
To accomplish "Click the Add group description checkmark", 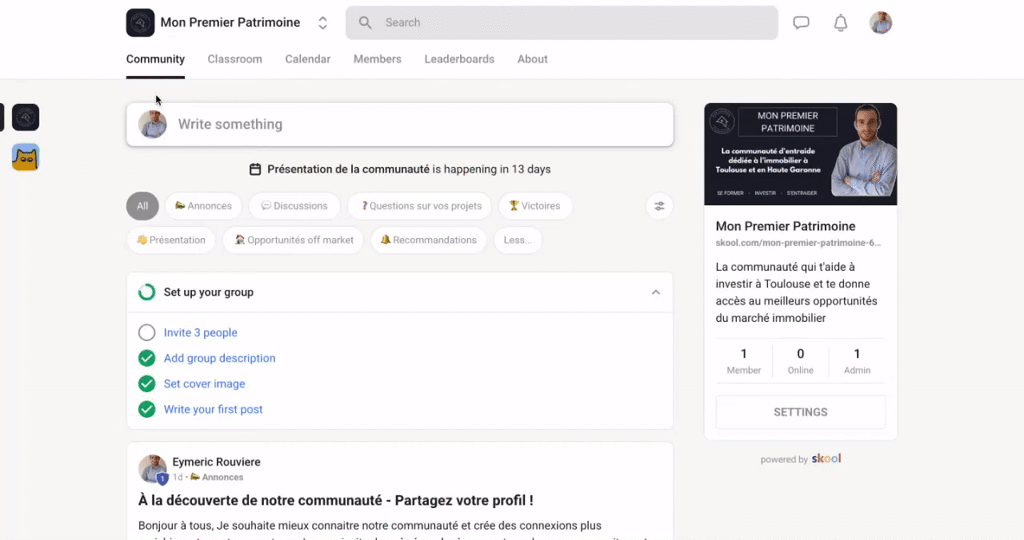I will tap(147, 358).
